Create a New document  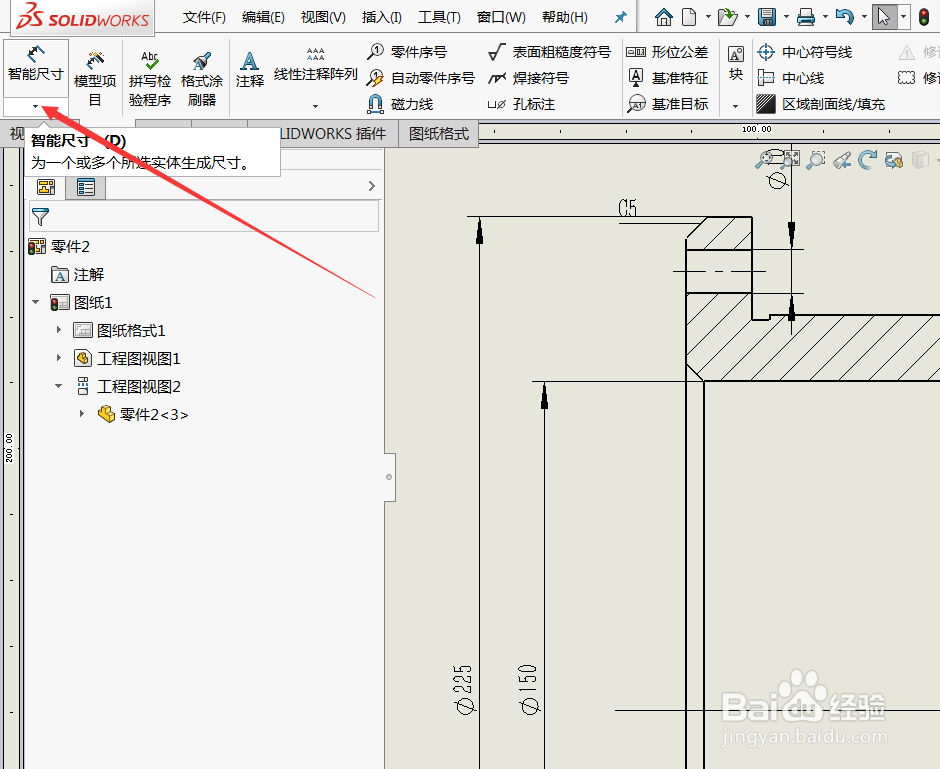(x=690, y=17)
